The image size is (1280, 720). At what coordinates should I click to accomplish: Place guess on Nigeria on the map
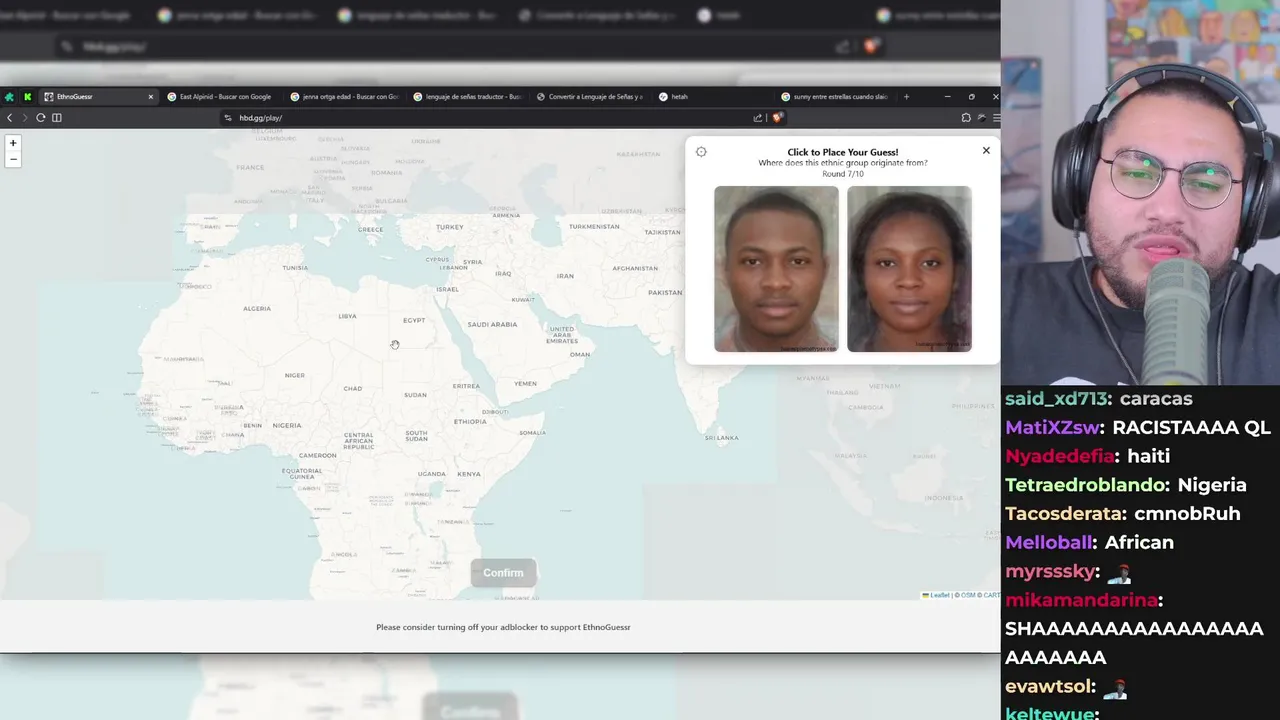pos(287,425)
